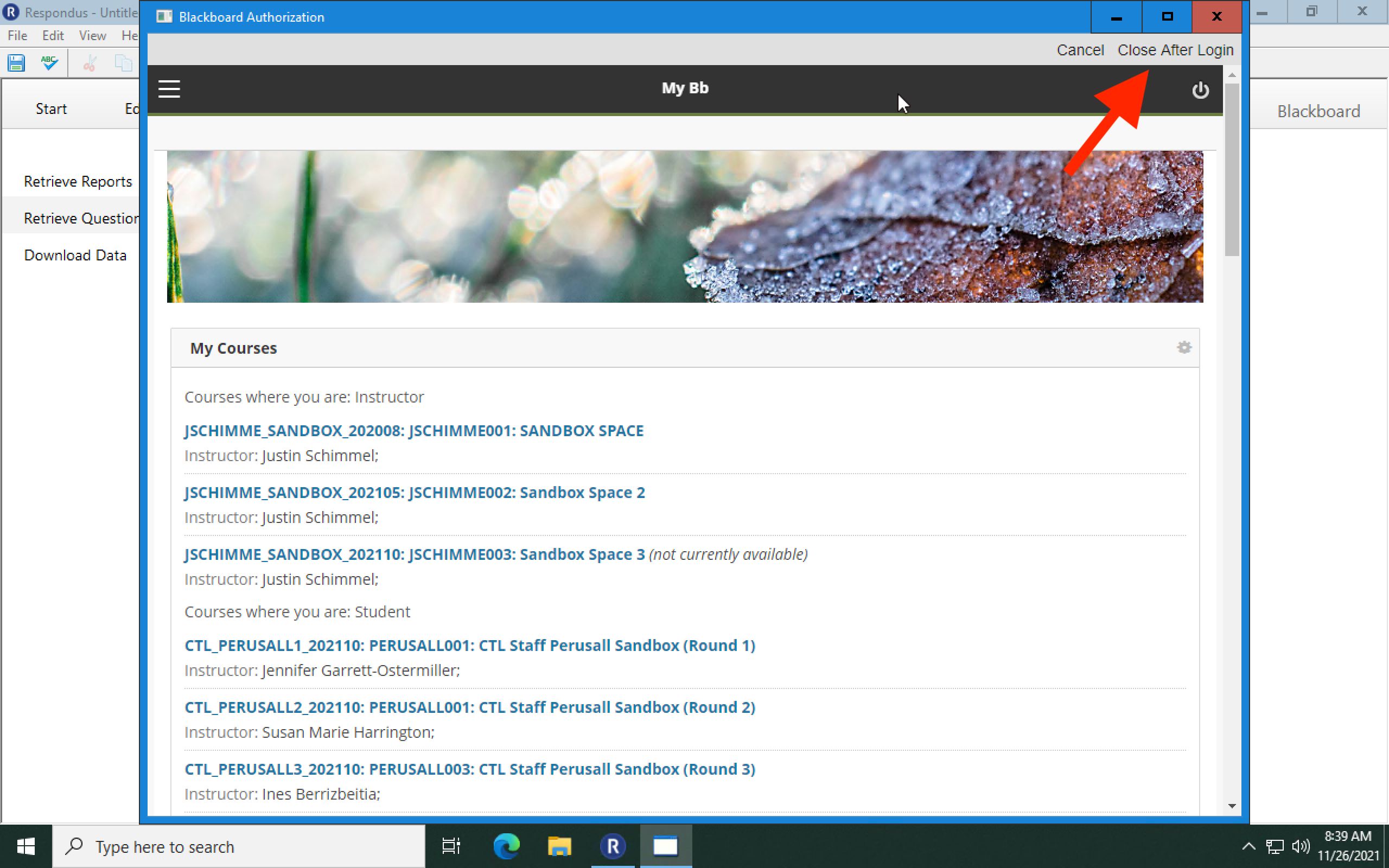Click the Respondus save icon
1389x868 pixels.
pos(17,62)
